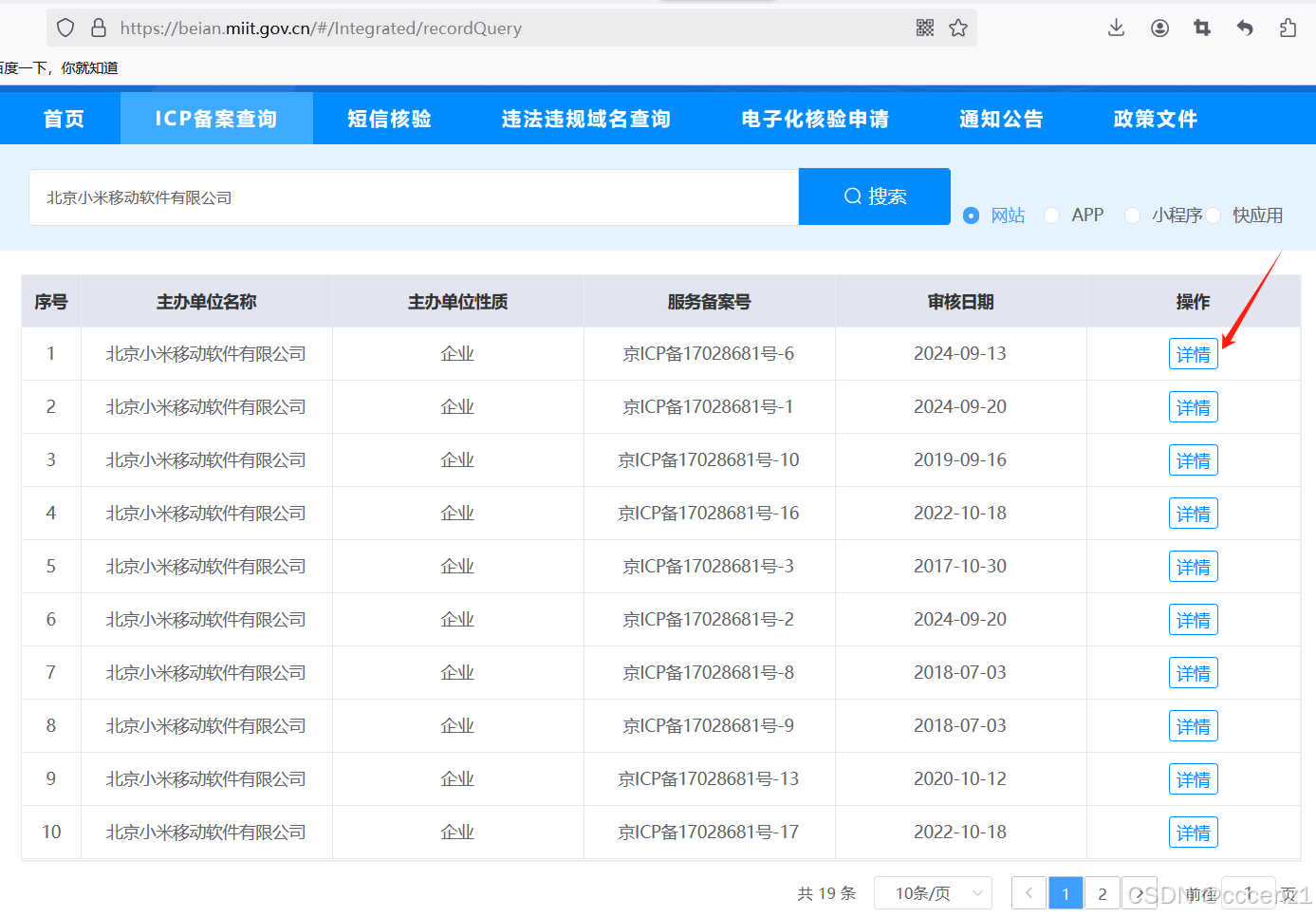Open the 通知公告 navigation tab
This screenshot has height=917, width=1316.
pos(1001,119)
